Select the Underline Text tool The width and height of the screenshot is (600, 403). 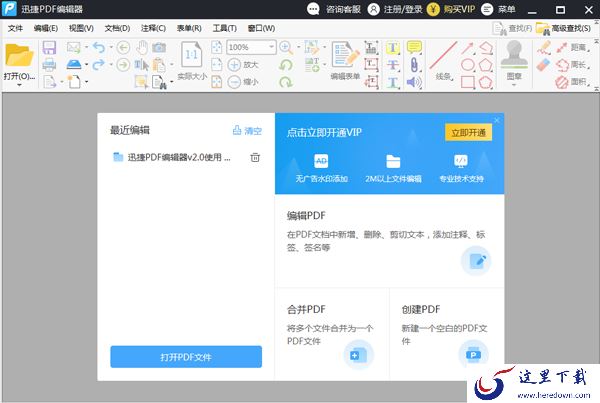[393, 82]
